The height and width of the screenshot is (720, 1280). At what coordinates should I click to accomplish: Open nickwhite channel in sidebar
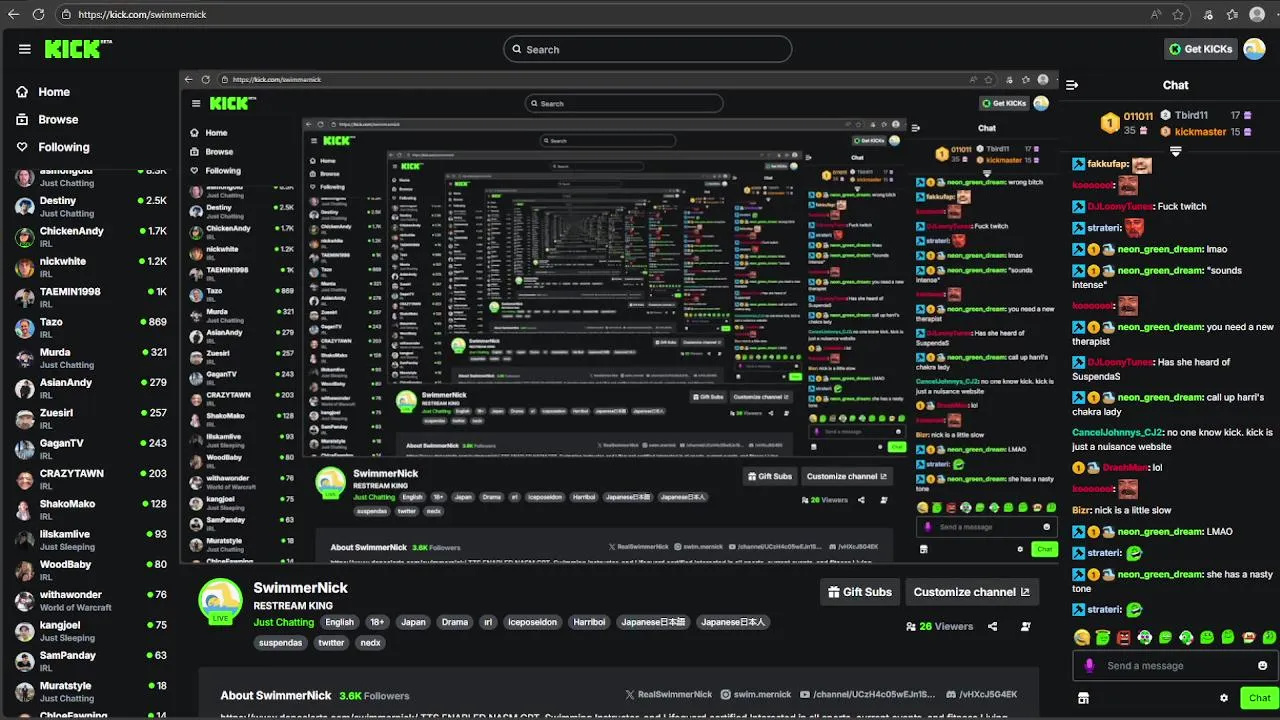(x=90, y=267)
